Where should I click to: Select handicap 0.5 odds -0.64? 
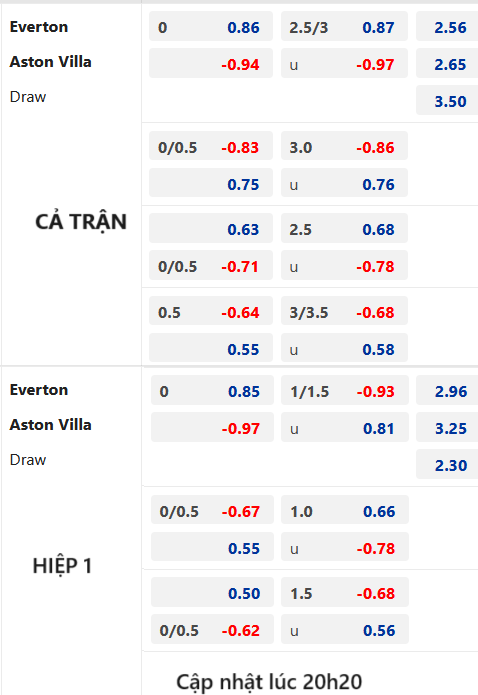point(211,312)
